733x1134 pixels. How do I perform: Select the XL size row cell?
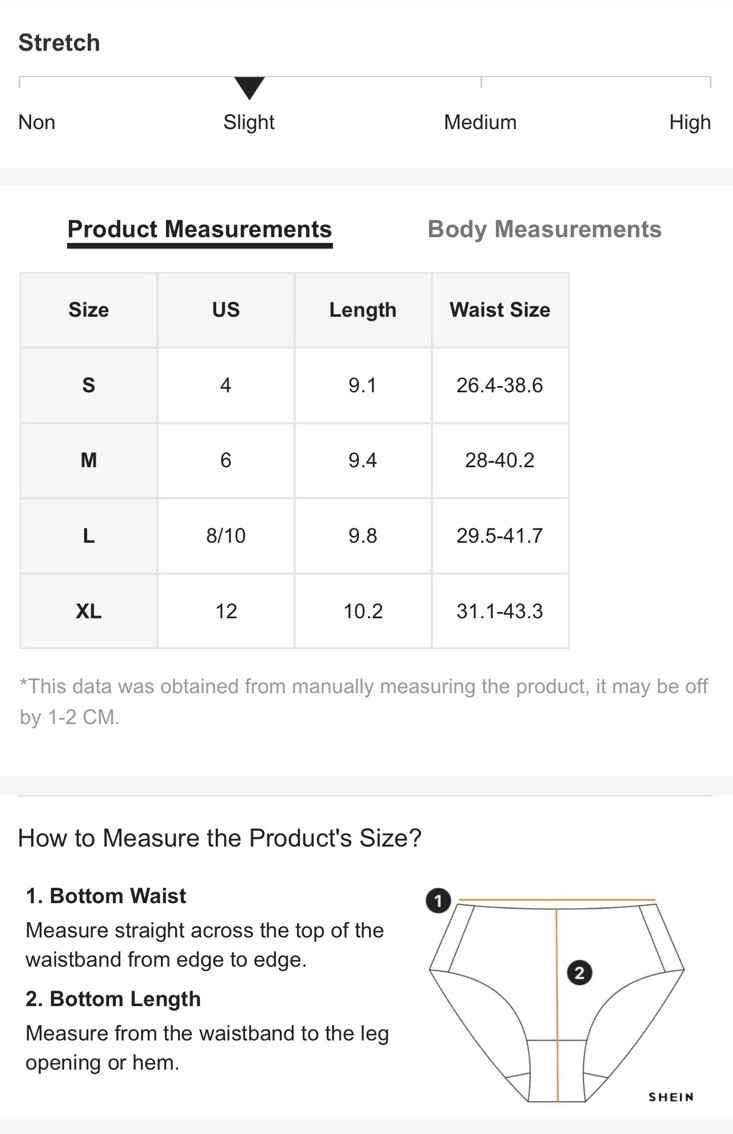[89, 611]
